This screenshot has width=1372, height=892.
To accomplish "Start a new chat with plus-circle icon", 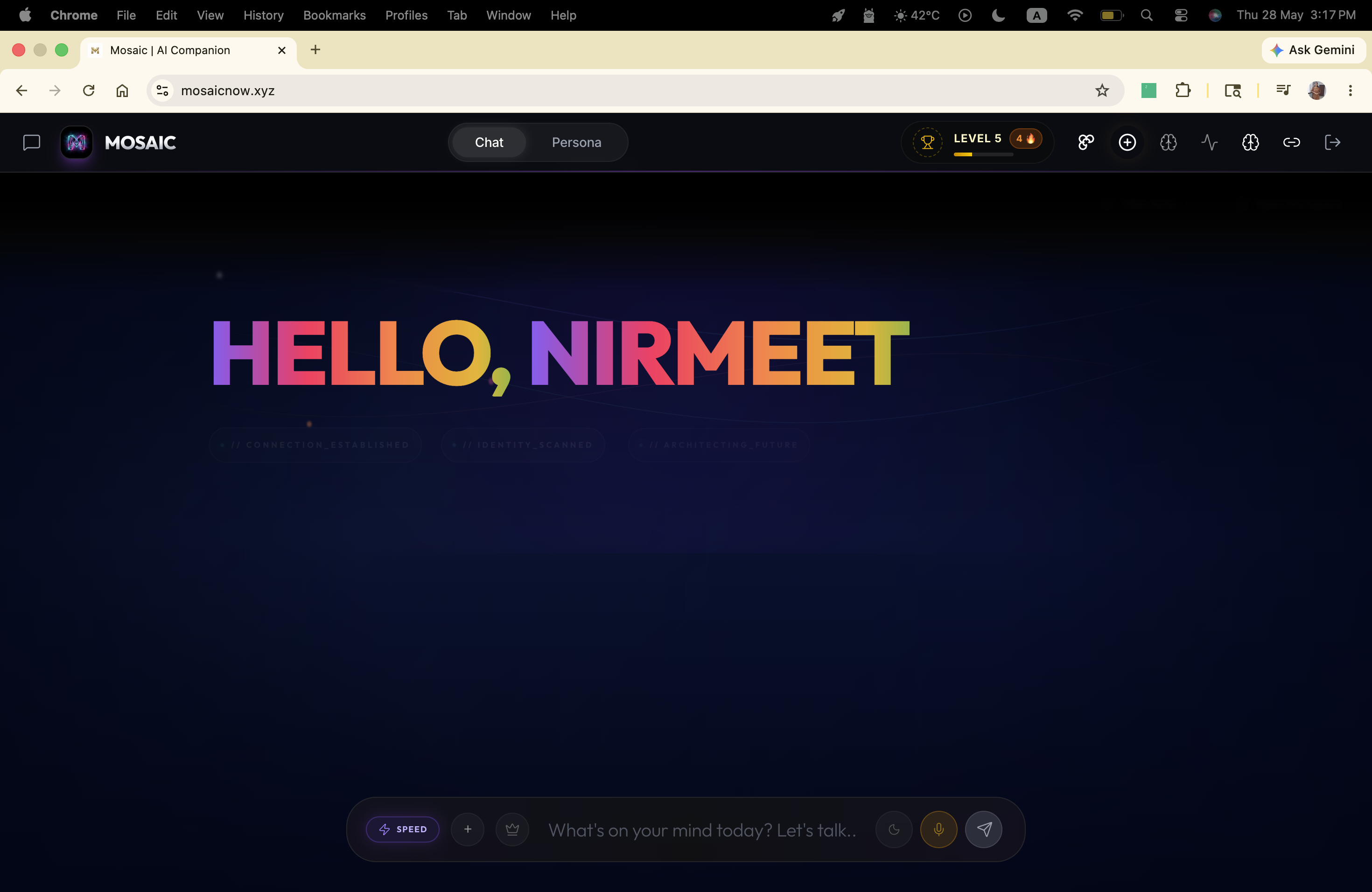I will (x=1127, y=142).
